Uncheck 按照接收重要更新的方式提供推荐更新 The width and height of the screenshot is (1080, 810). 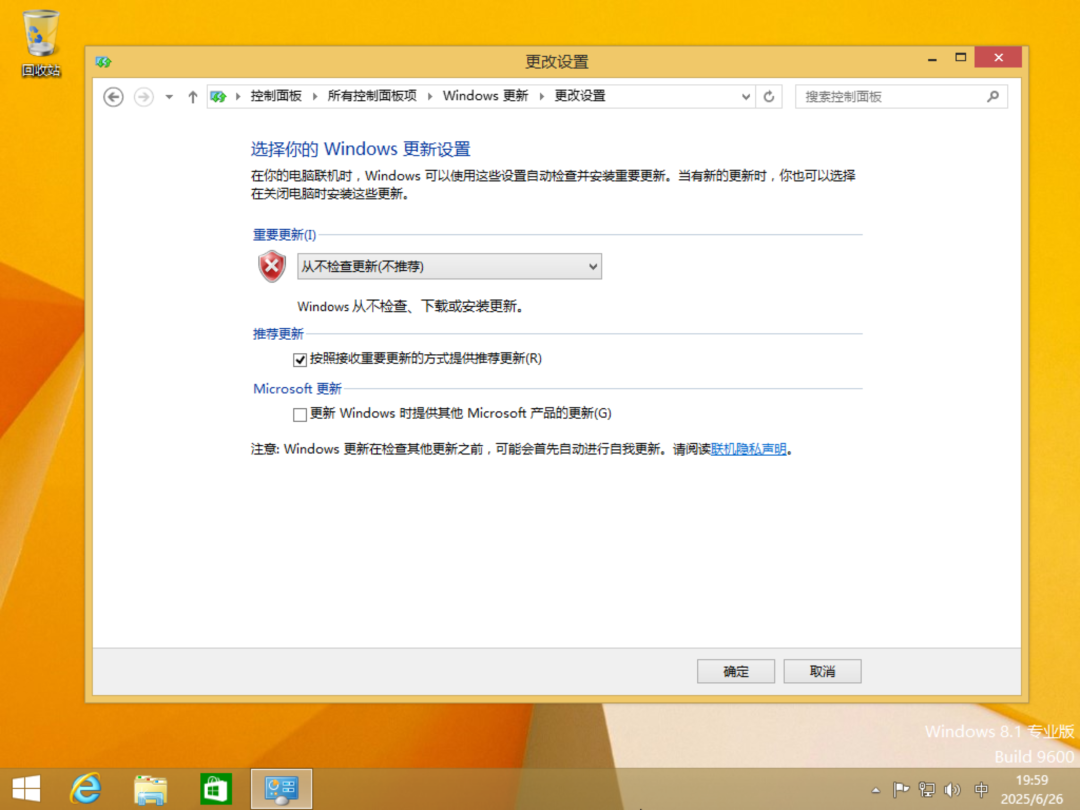pos(300,360)
